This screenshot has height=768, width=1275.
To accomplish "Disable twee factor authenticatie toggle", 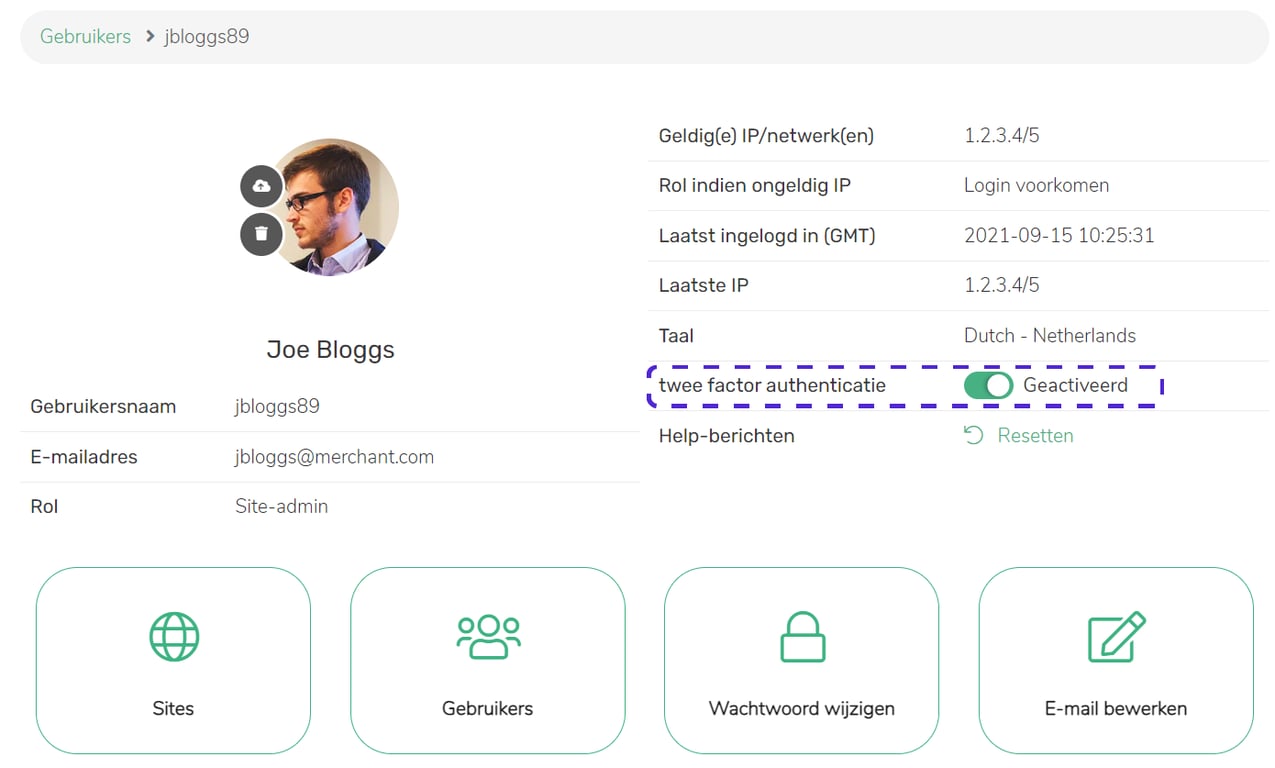I will click(x=988, y=385).
